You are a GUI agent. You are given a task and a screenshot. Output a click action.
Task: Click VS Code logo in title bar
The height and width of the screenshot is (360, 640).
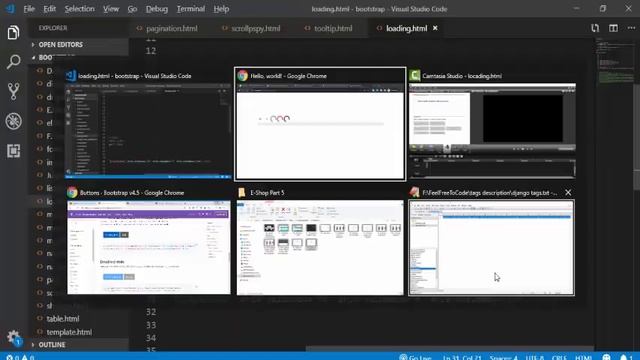point(10,9)
